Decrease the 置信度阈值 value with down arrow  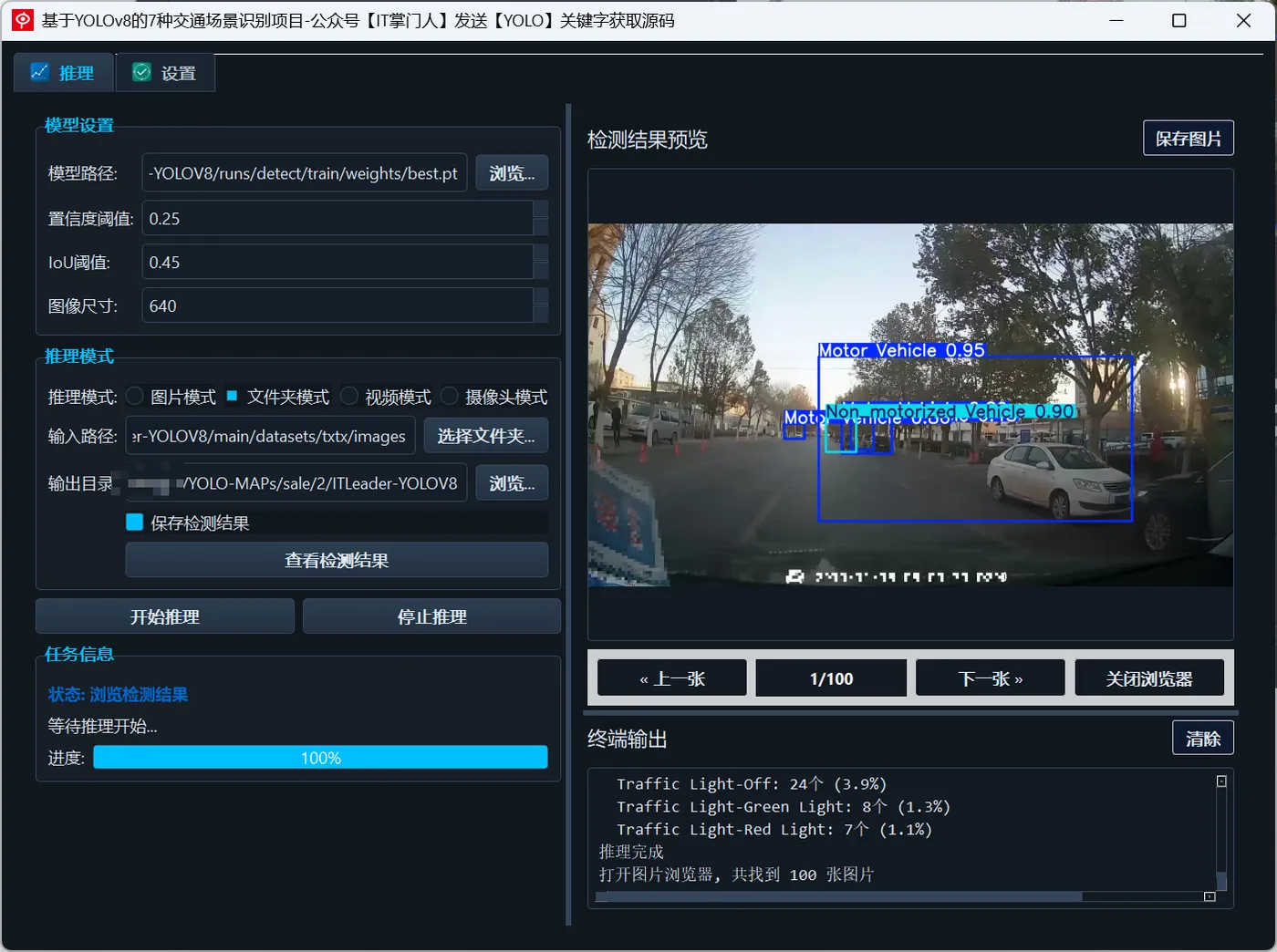(x=541, y=228)
